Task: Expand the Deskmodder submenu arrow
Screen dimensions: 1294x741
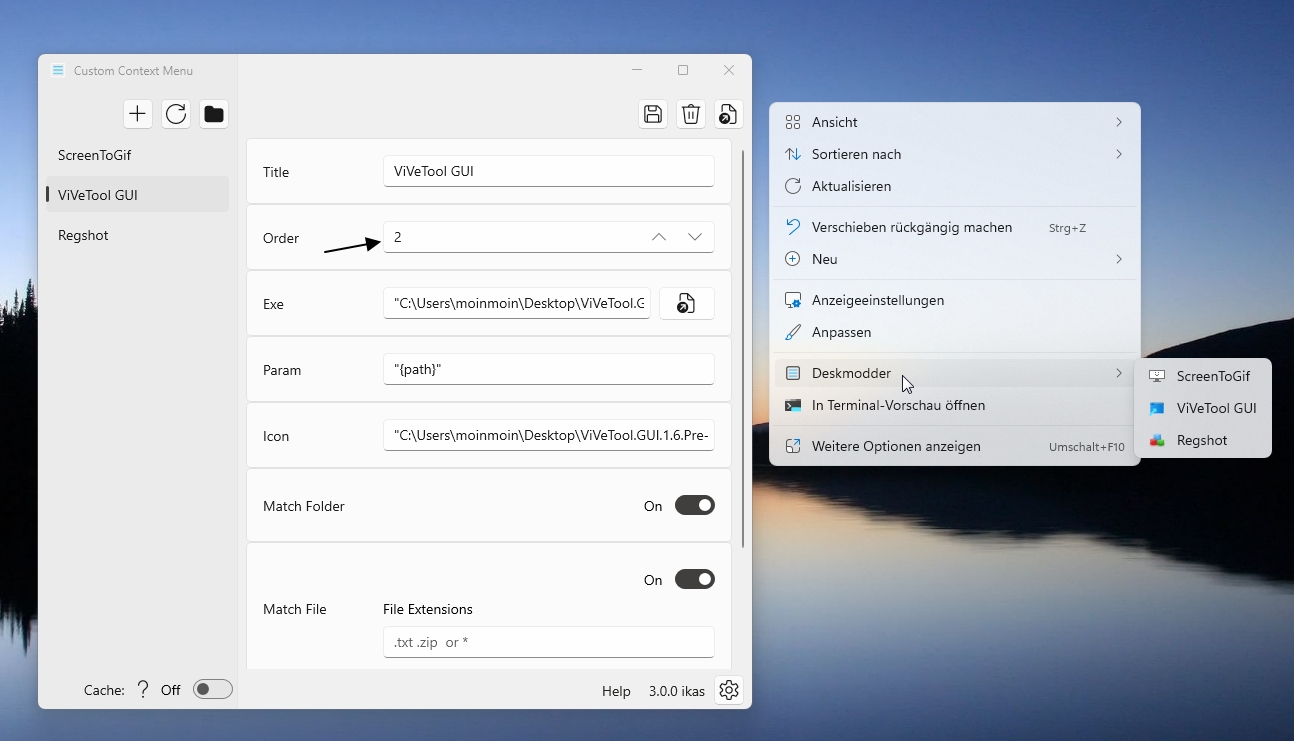Action: click(1119, 373)
